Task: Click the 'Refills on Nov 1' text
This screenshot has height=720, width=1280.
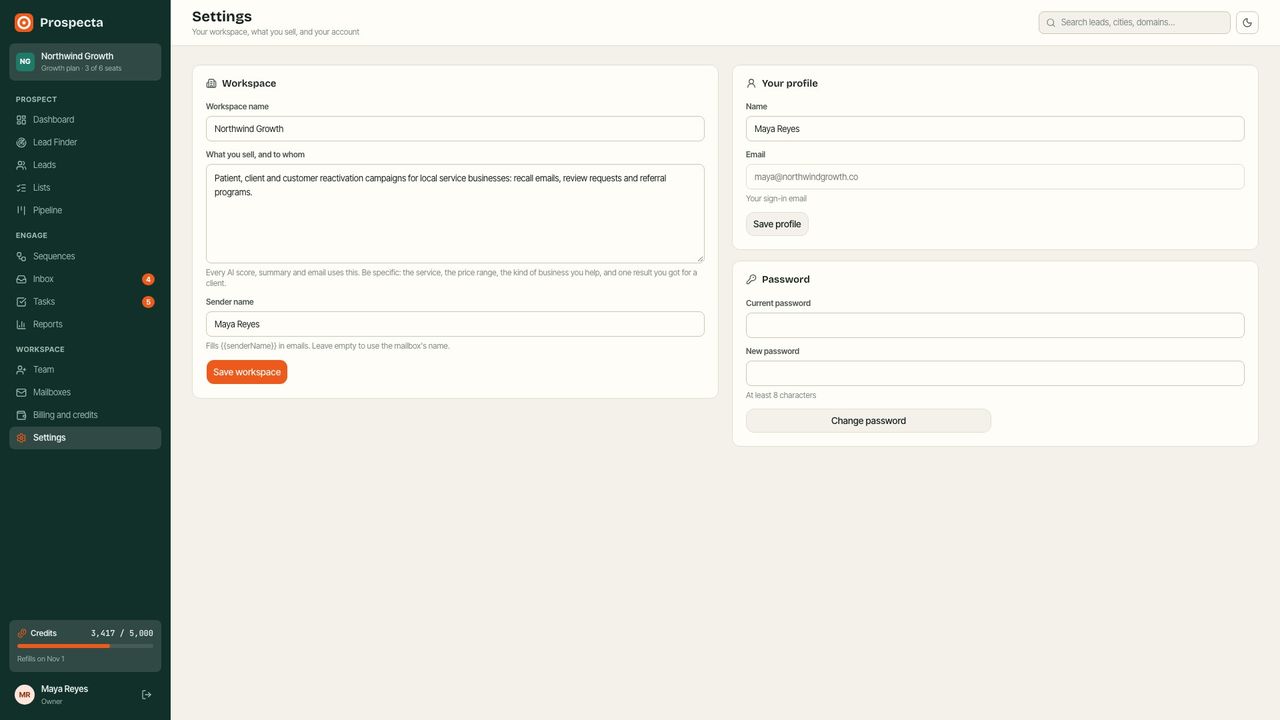Action: click(41, 659)
